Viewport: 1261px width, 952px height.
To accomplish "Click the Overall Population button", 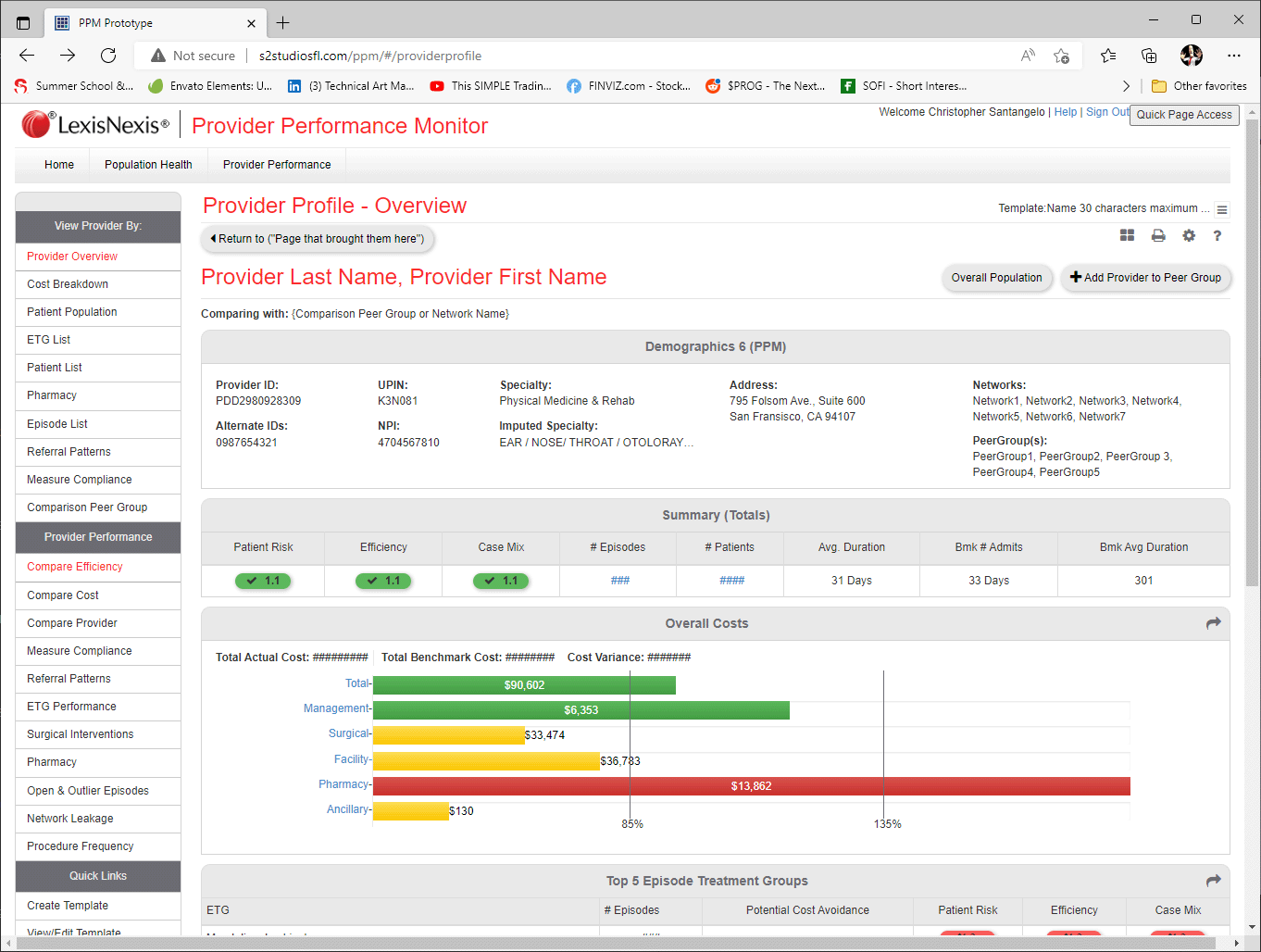I will coord(996,278).
